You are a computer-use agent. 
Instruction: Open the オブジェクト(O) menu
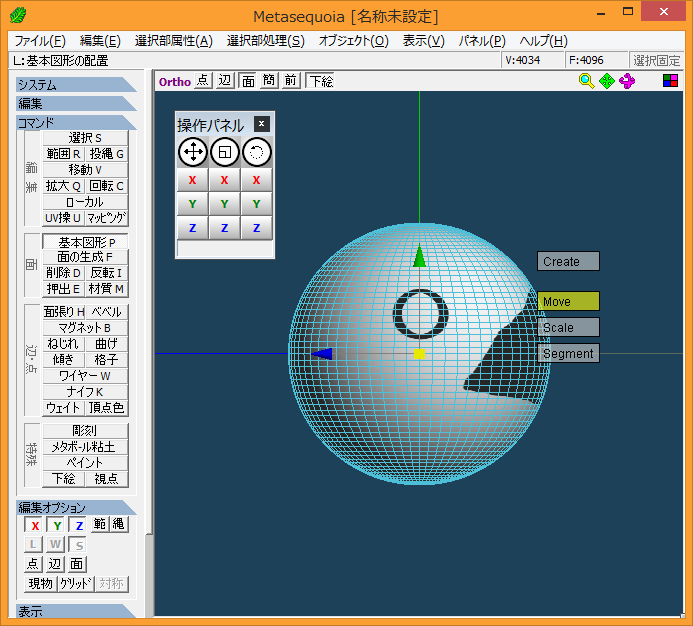354,41
